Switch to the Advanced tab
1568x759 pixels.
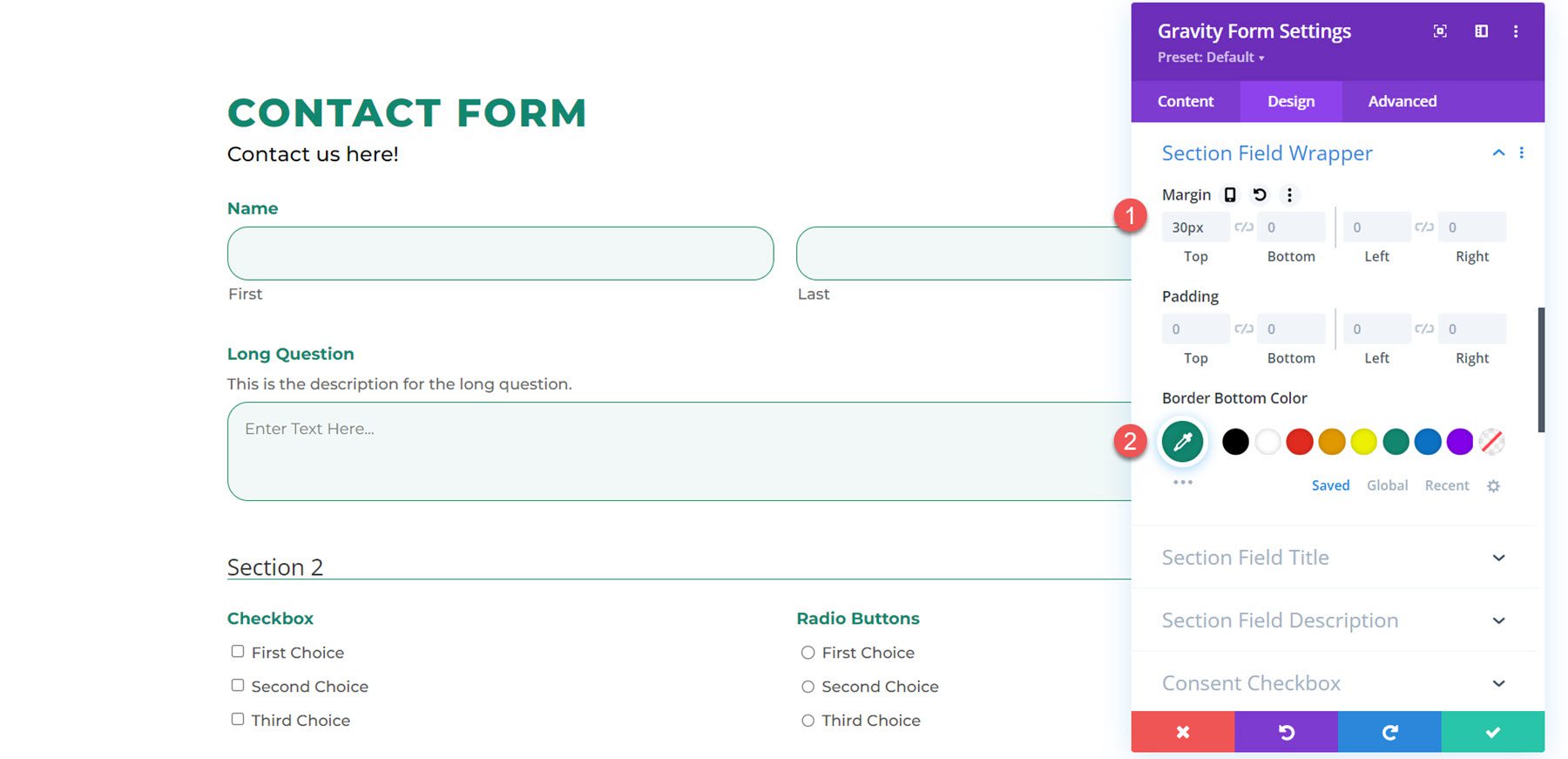(1402, 101)
